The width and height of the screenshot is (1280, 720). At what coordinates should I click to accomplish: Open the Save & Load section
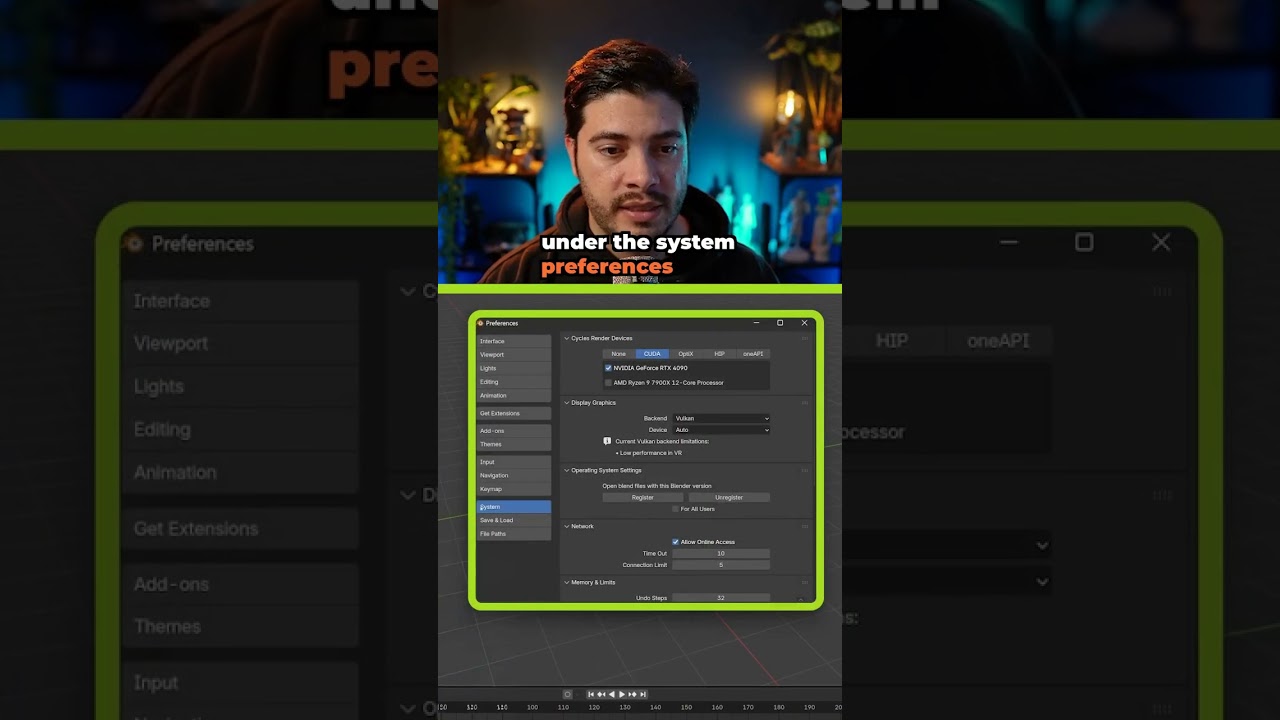tap(514, 520)
